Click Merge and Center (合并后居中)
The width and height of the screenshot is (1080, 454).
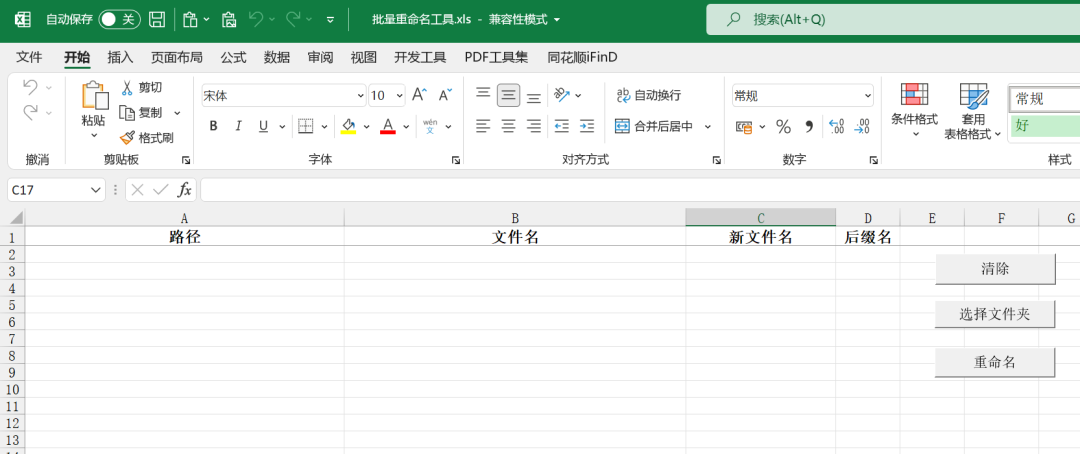tap(654, 126)
